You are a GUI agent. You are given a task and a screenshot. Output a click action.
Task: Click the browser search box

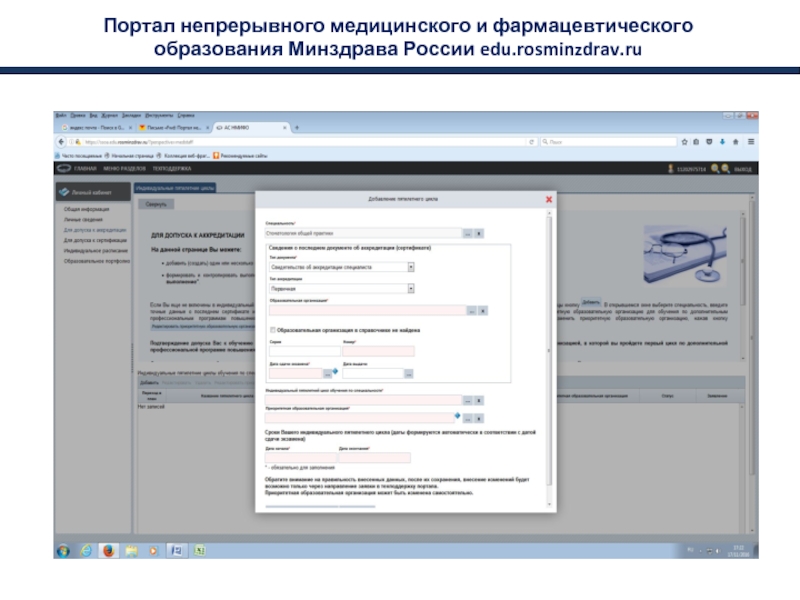pos(608,142)
